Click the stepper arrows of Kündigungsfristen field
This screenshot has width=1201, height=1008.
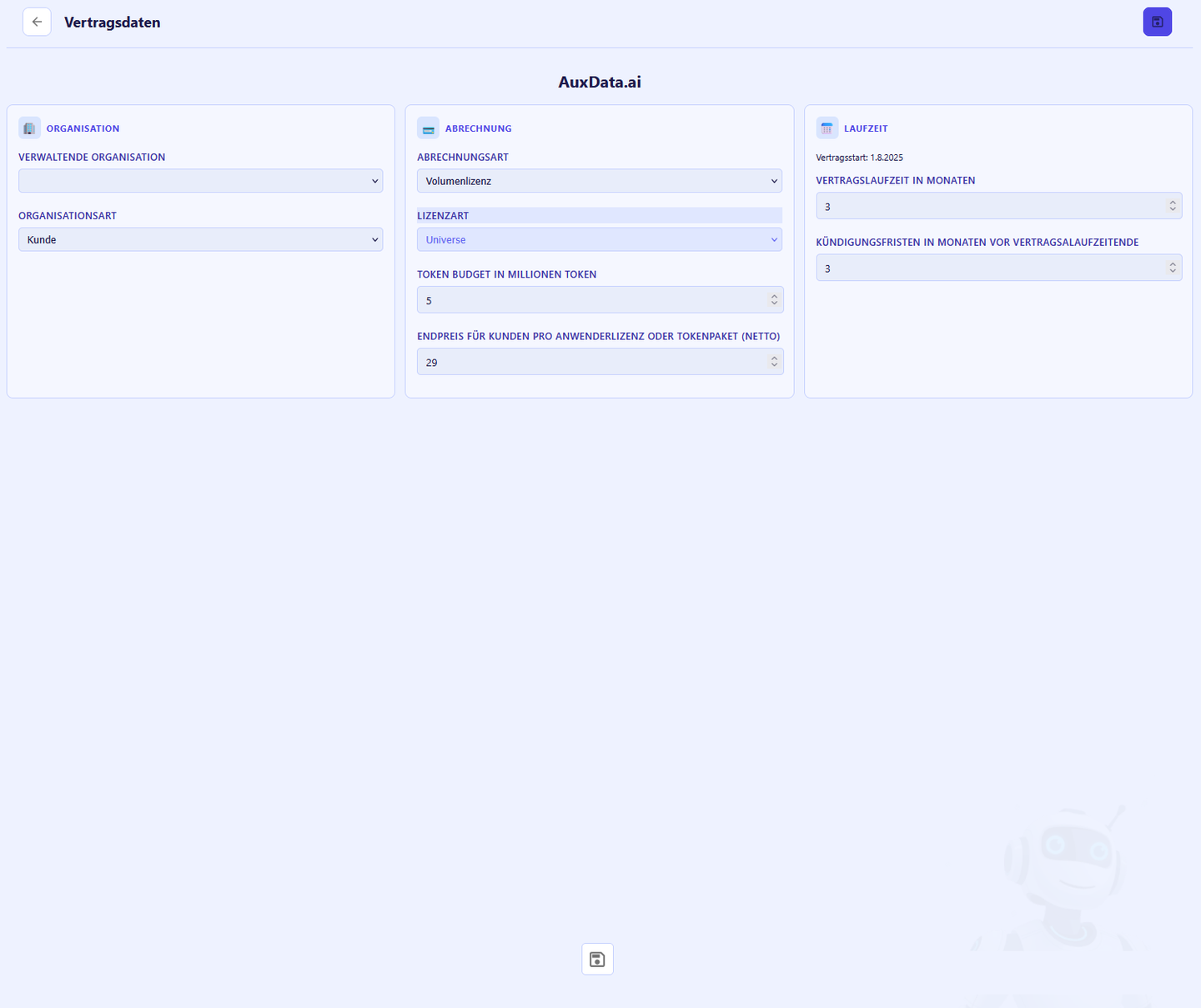coord(1173,268)
